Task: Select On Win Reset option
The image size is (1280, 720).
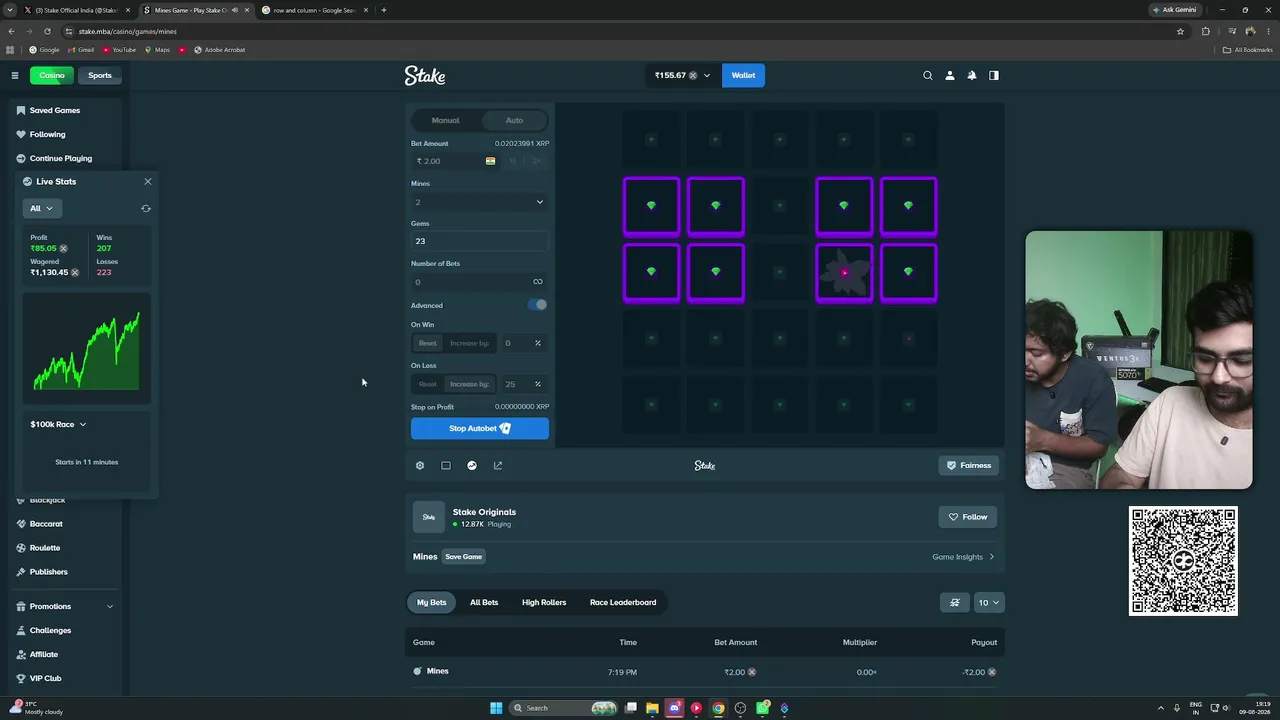Action: pos(427,343)
